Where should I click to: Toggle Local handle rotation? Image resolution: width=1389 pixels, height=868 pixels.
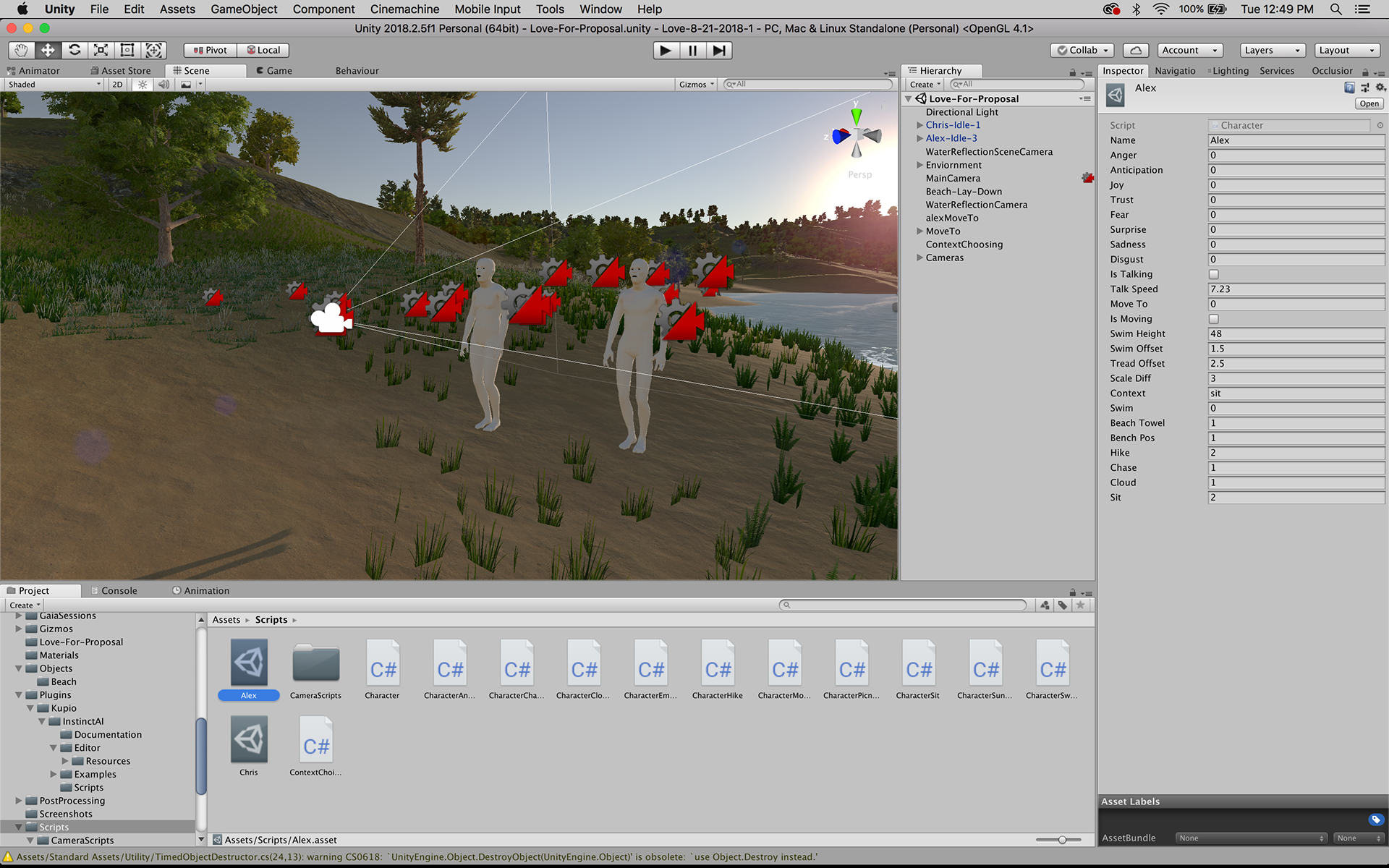tap(263, 50)
